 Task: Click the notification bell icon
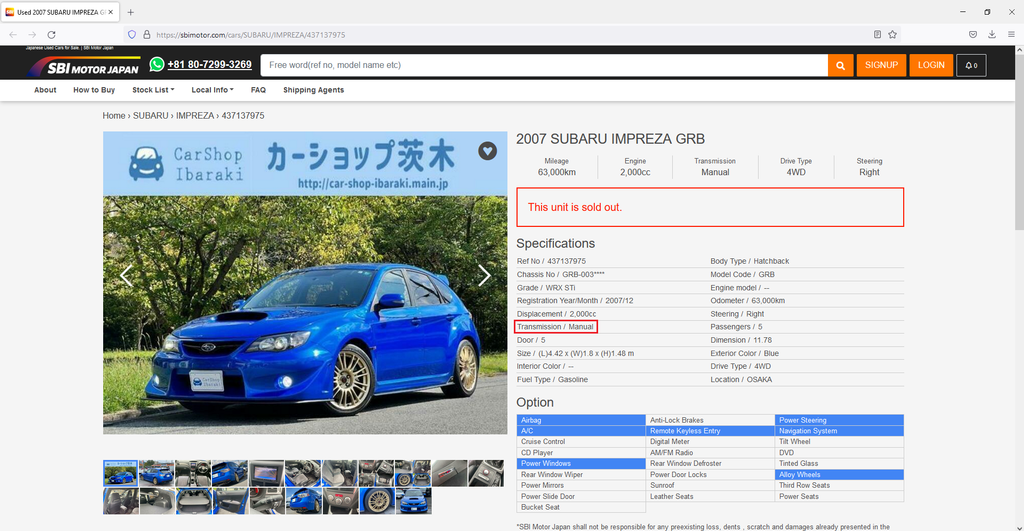tap(971, 65)
